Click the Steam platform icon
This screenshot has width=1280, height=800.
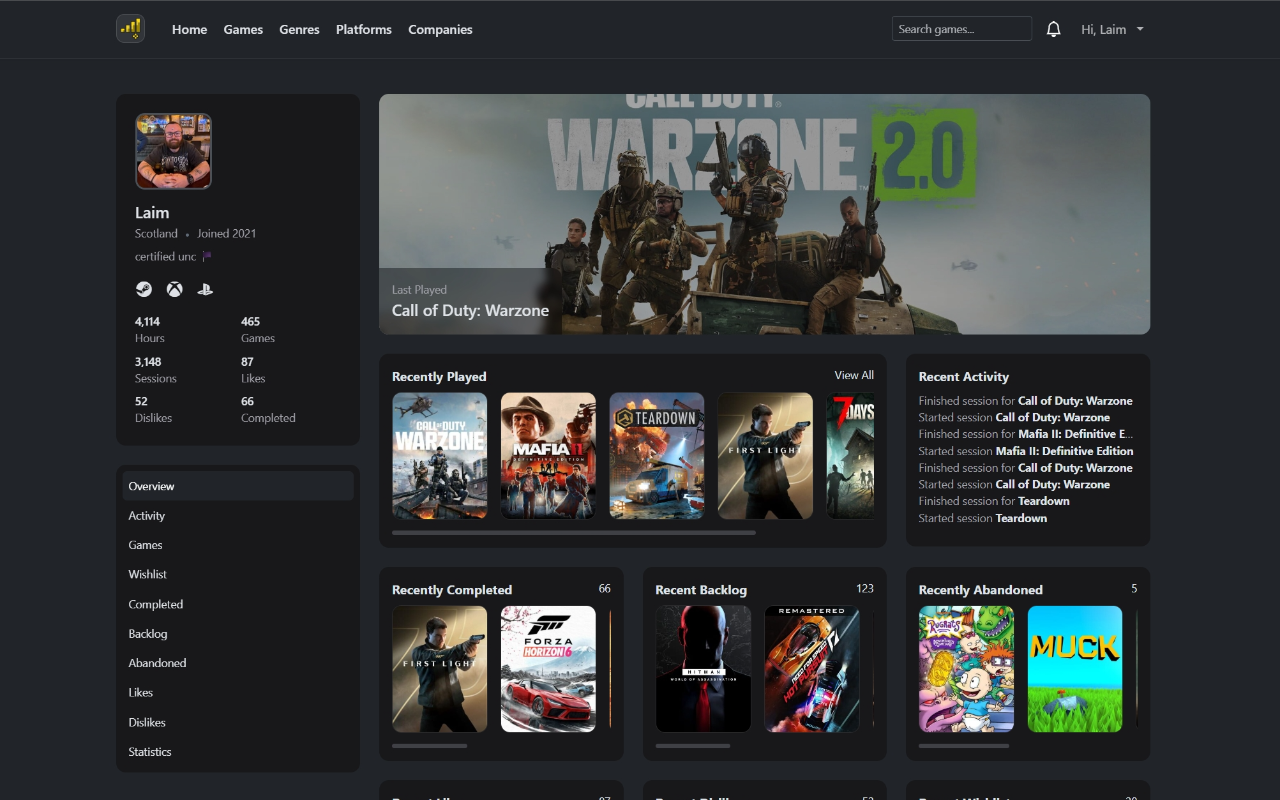tap(144, 289)
